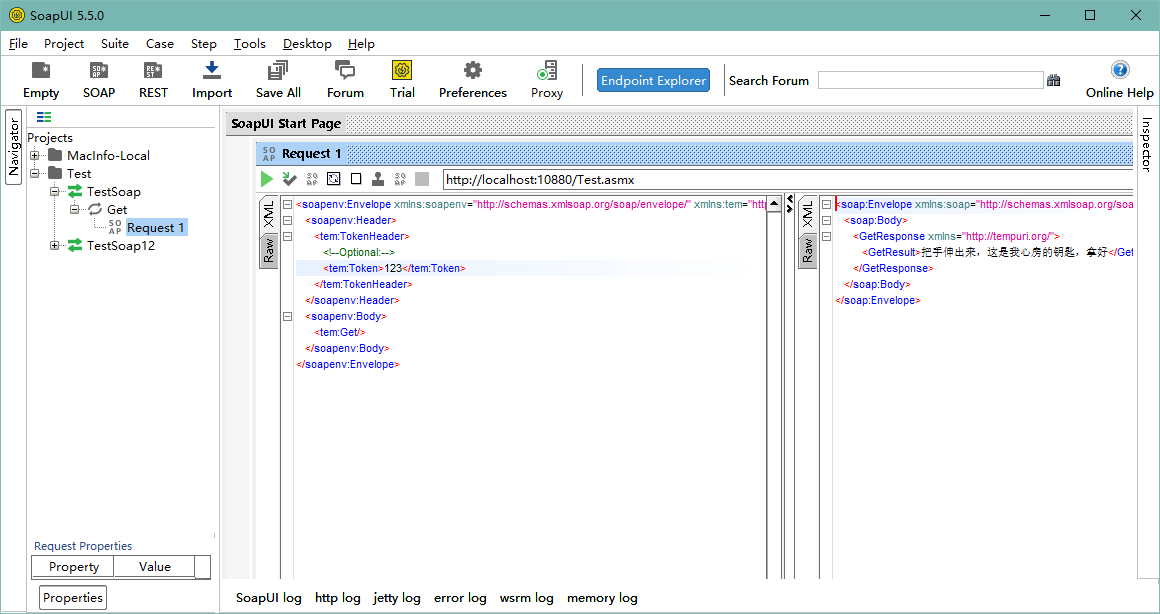Click the green arrows icon beside TestSoap12
The width and height of the screenshot is (1160, 614).
[75, 246]
